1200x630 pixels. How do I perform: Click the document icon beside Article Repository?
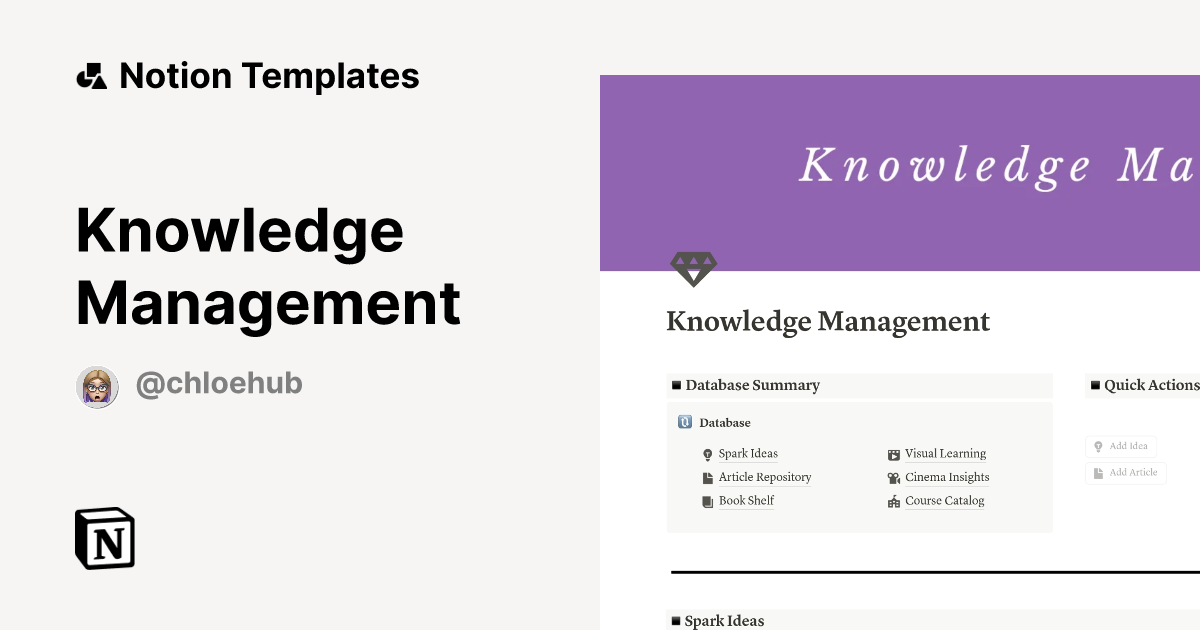[x=708, y=478]
